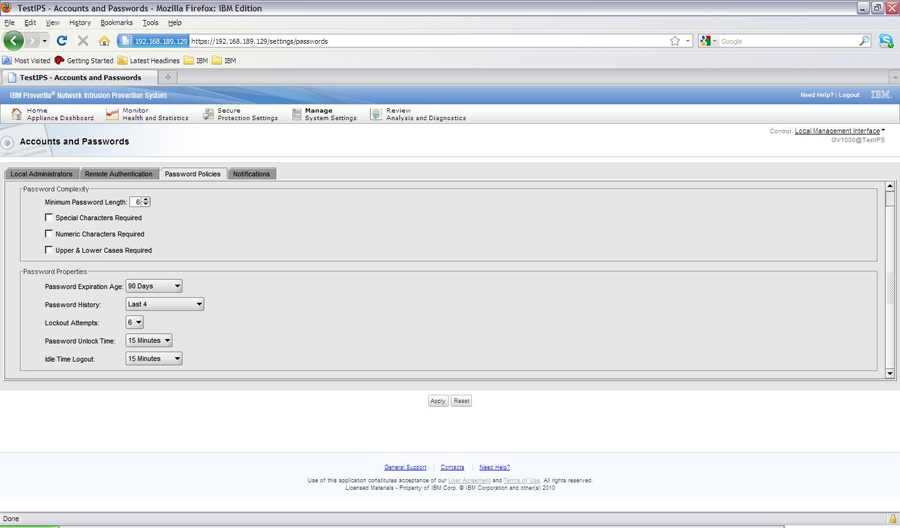Image resolution: width=900 pixels, height=528 pixels.
Task: Click the Most Visited bookmark icon
Action: [7, 60]
